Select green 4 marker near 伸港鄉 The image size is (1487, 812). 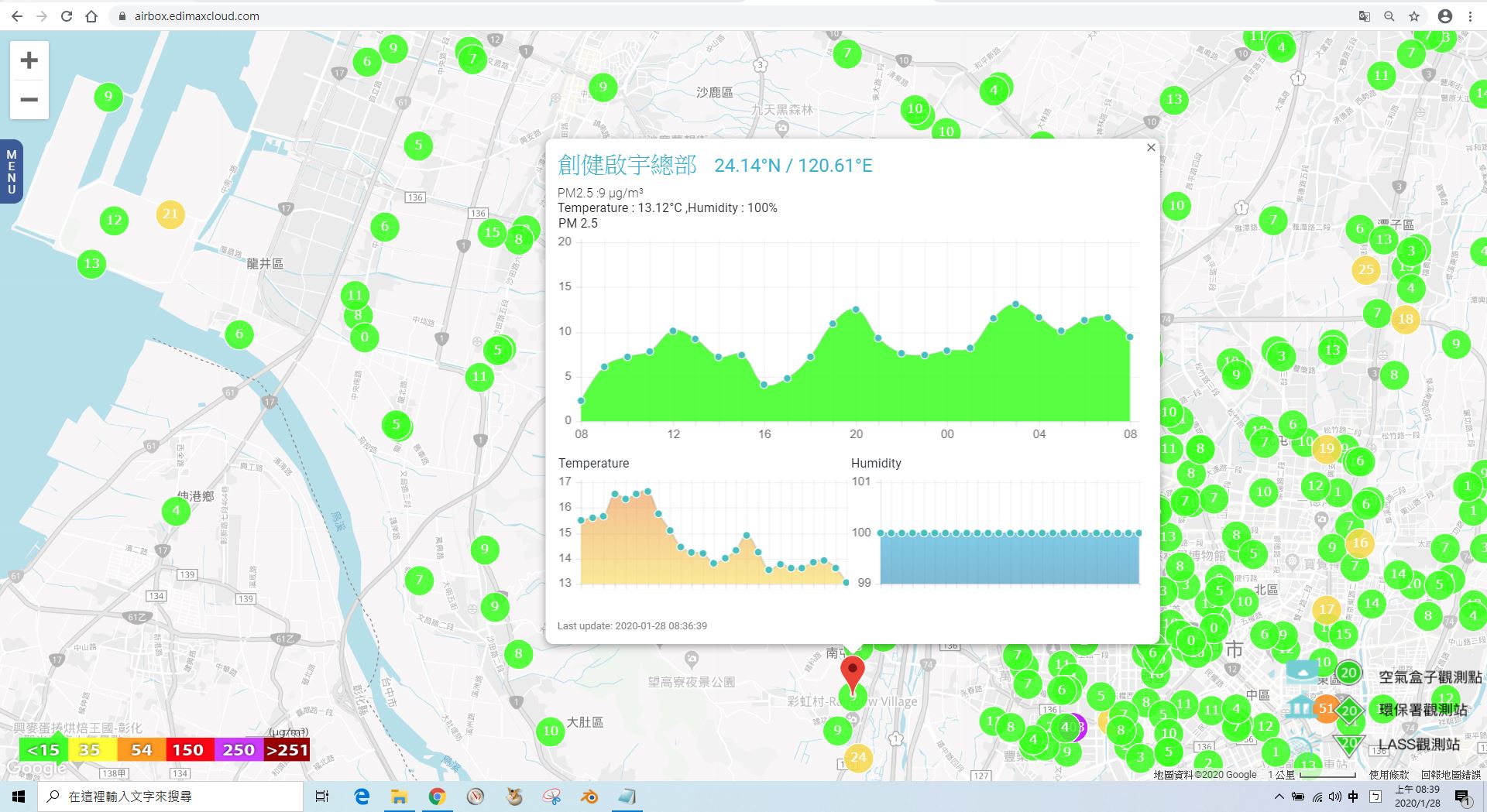pyautogui.click(x=177, y=511)
